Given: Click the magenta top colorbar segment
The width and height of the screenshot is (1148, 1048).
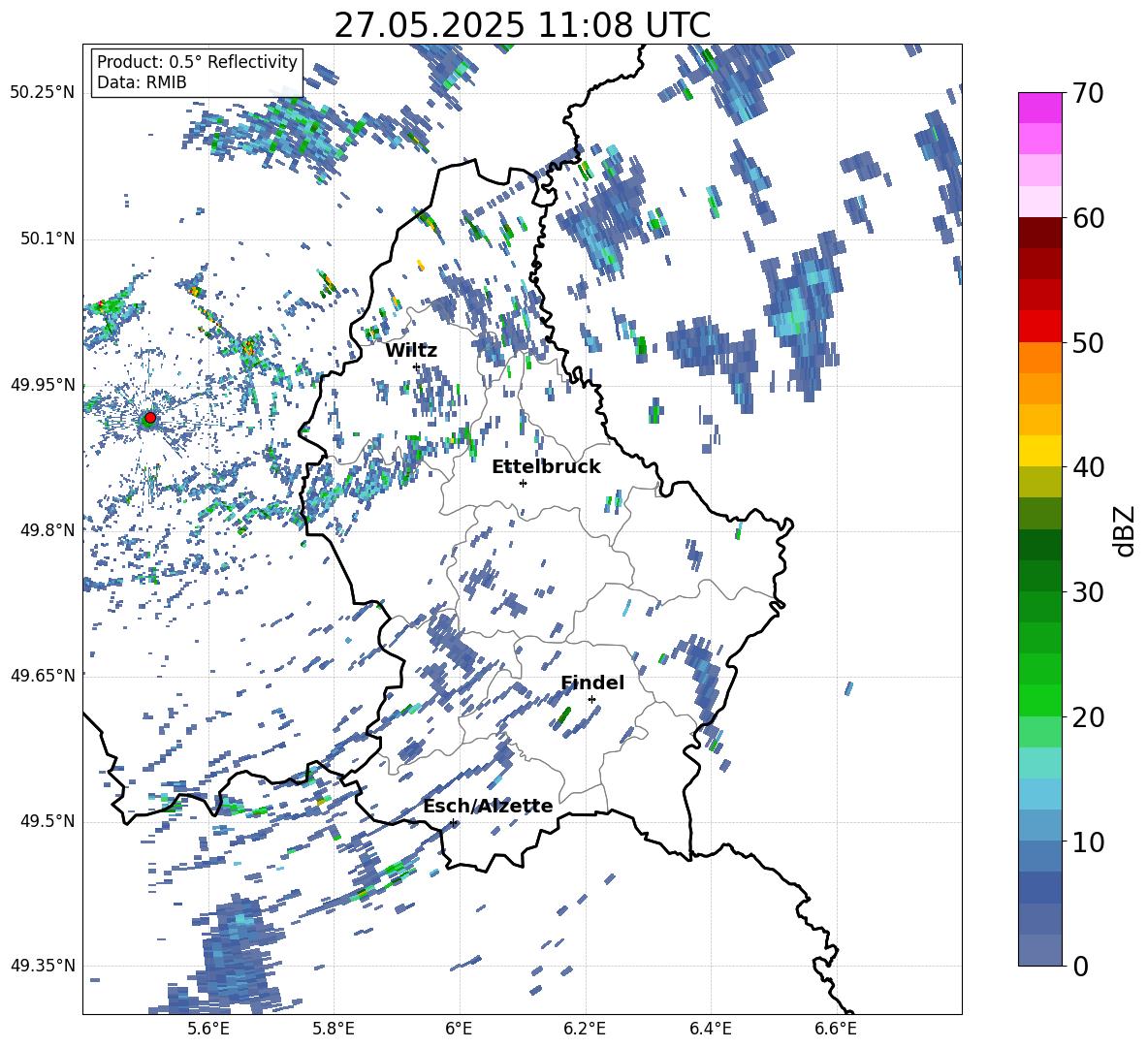Looking at the screenshot, I should point(1039,108).
